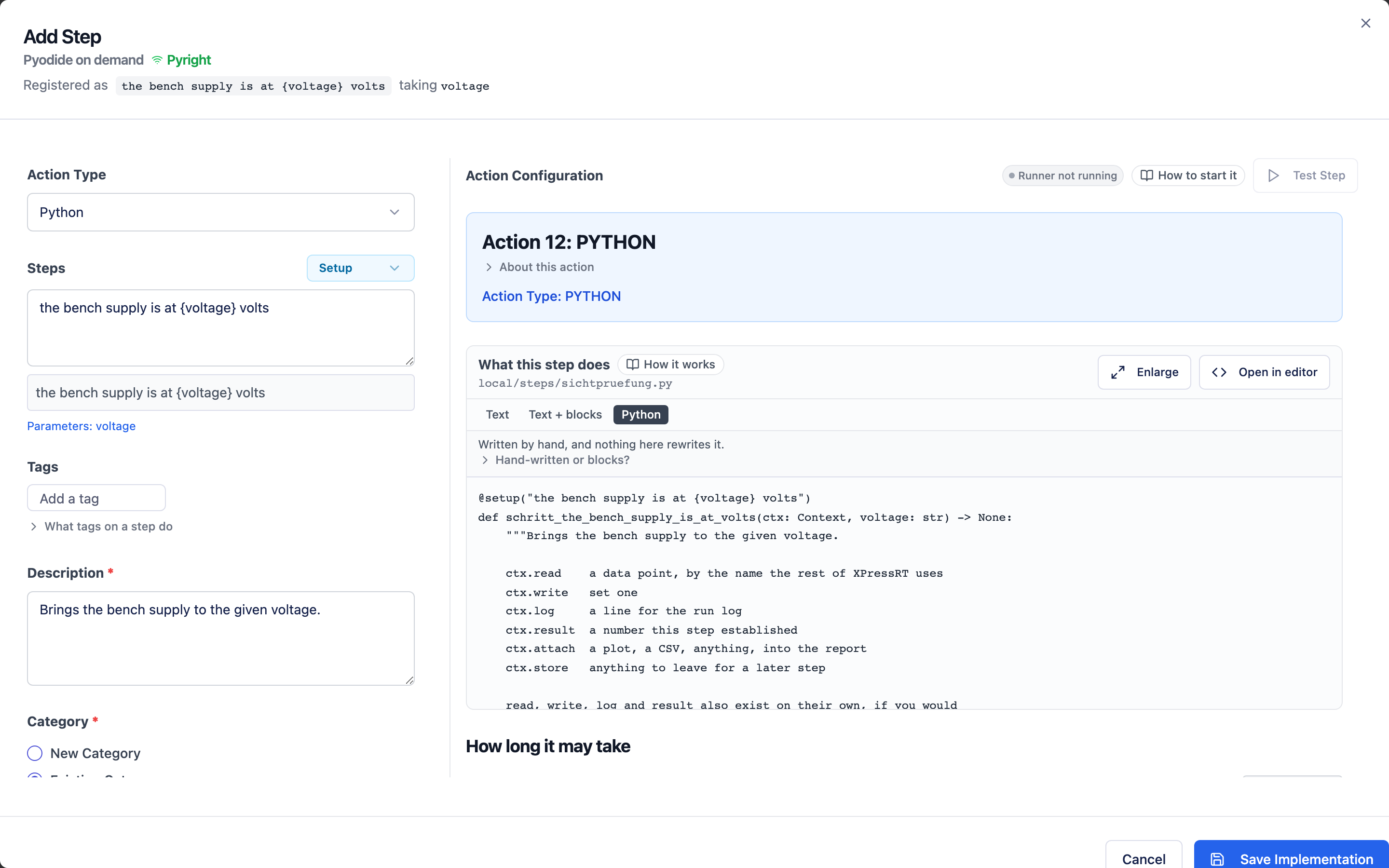1389x868 pixels.
Task: Click in the Description text area
Action: [x=220, y=638]
